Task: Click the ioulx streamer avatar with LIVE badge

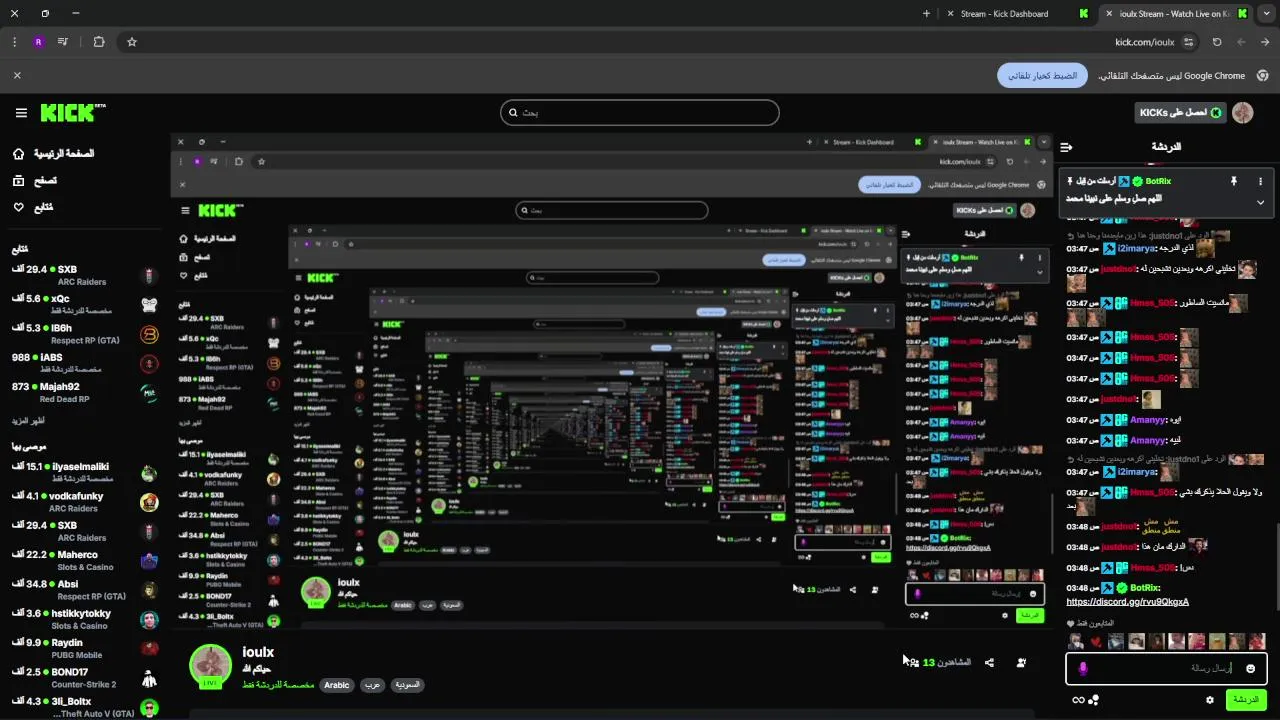Action: [211, 667]
